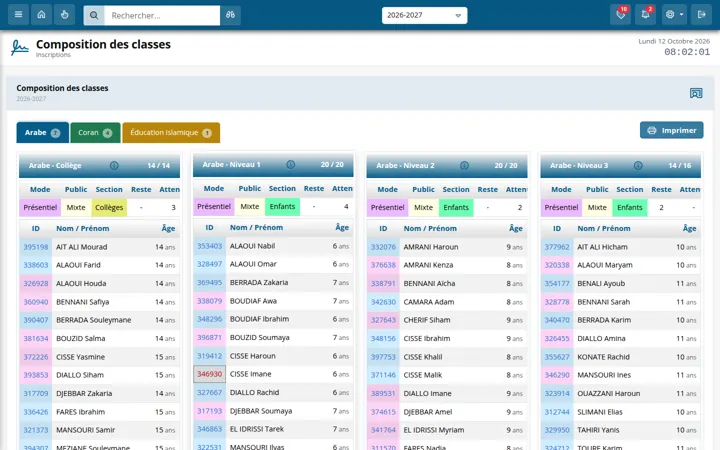Click the 14 / 16 count of Niveau 3
This screenshot has width=720, height=450.
tap(680, 165)
